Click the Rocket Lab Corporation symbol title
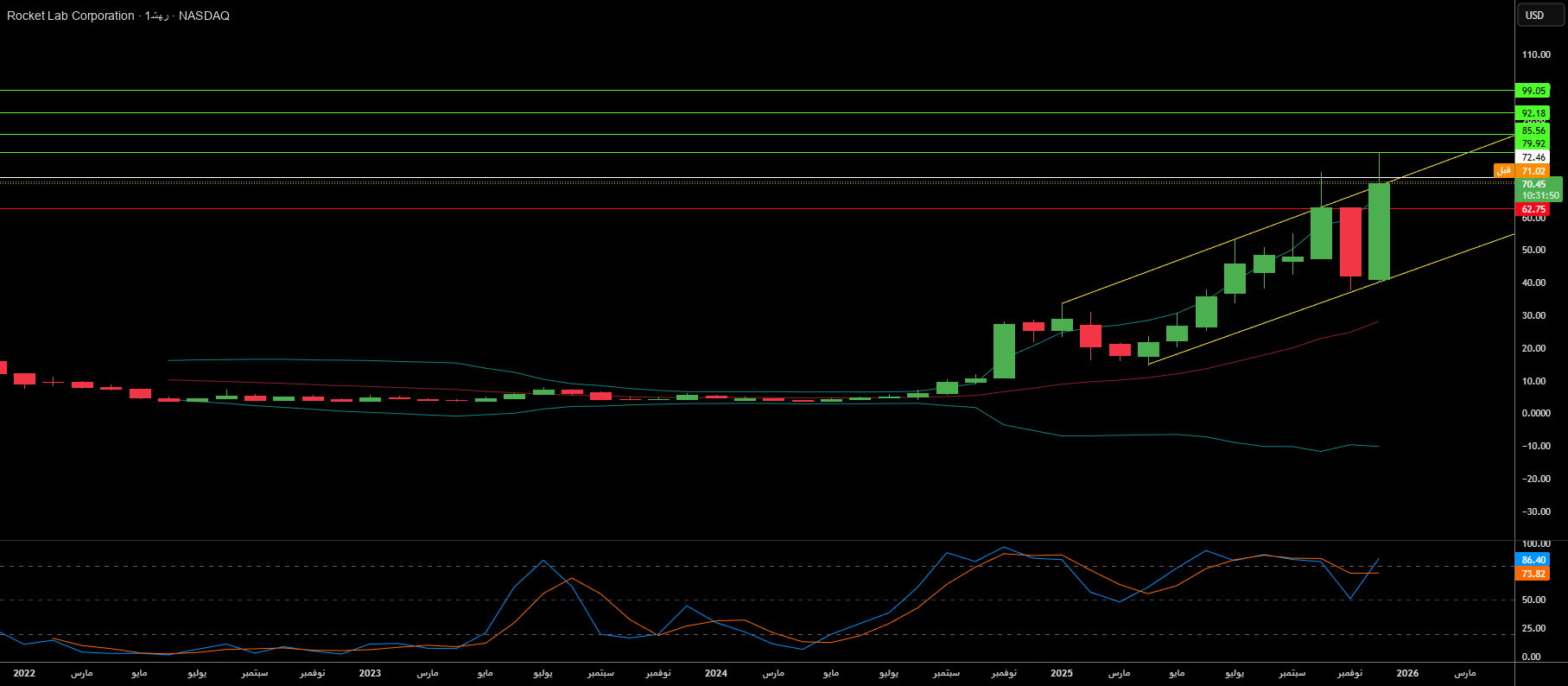Viewport: 1568px width, 686px height. click(x=71, y=16)
